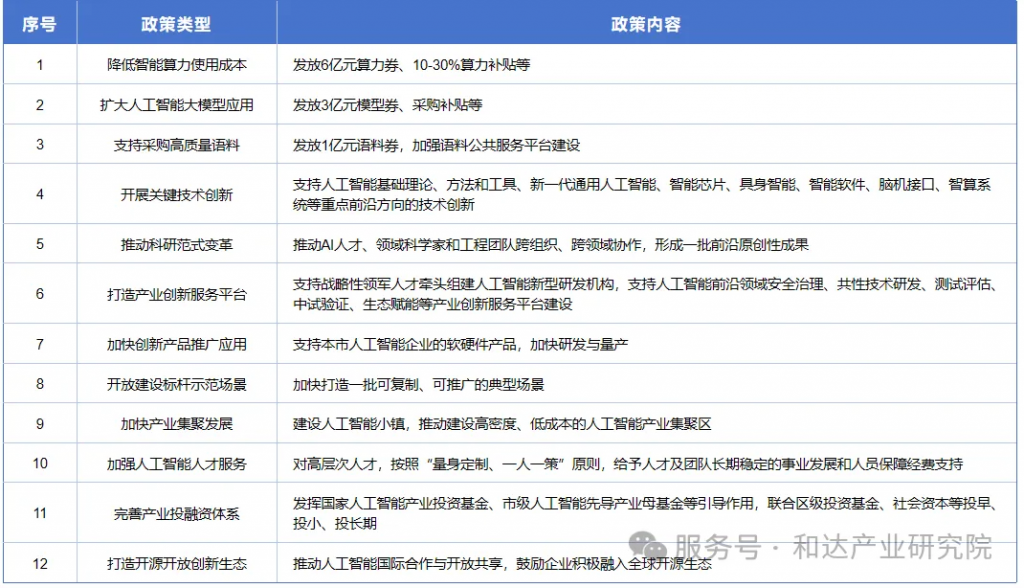Select the 开展关键技术创新 cell
Image resolution: width=1024 pixels, height=588 pixels.
point(177,194)
